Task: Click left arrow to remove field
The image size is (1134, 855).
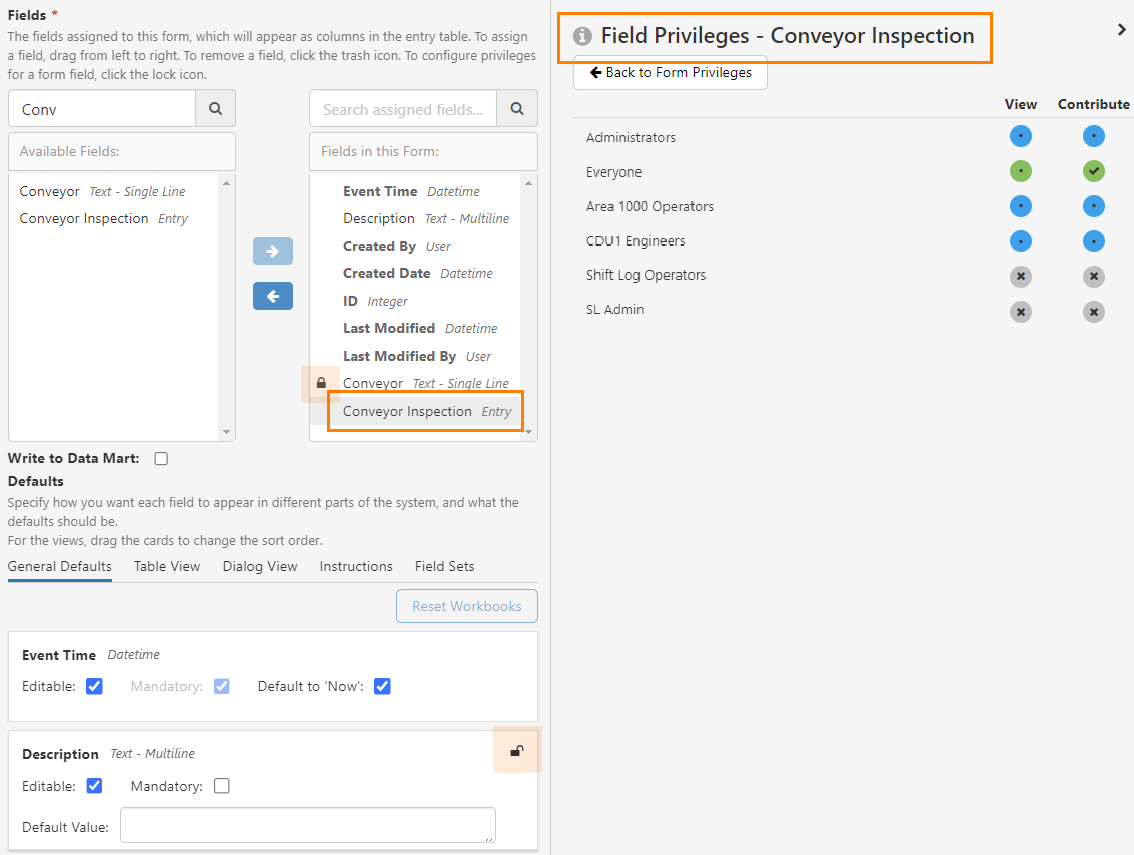Action: [272, 296]
